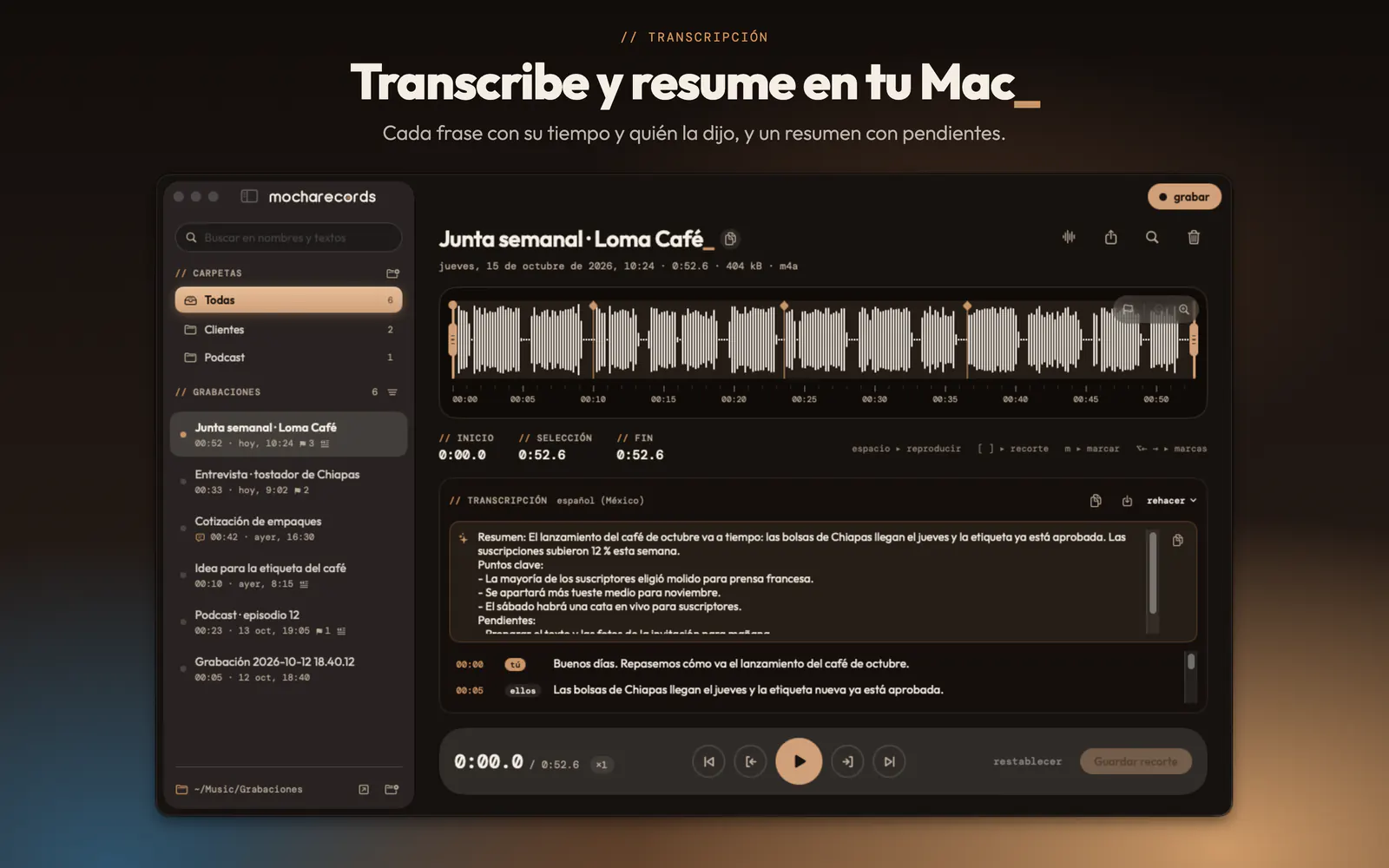The height and width of the screenshot is (868, 1389).
Task: Click the right trim handle on the waveform
Action: click(x=1194, y=339)
